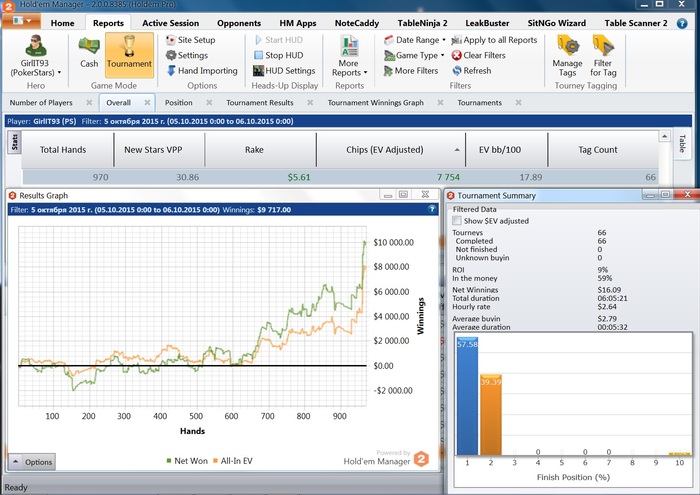
Task: Open the Table Scanner 2 tab
Action: [x=636, y=23]
